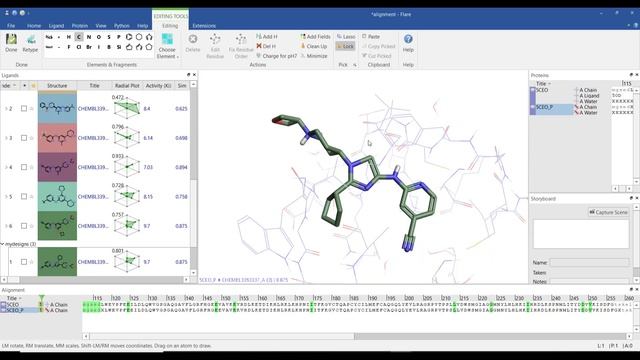Click the Alignment panel horizontal scrollbar

357,336
